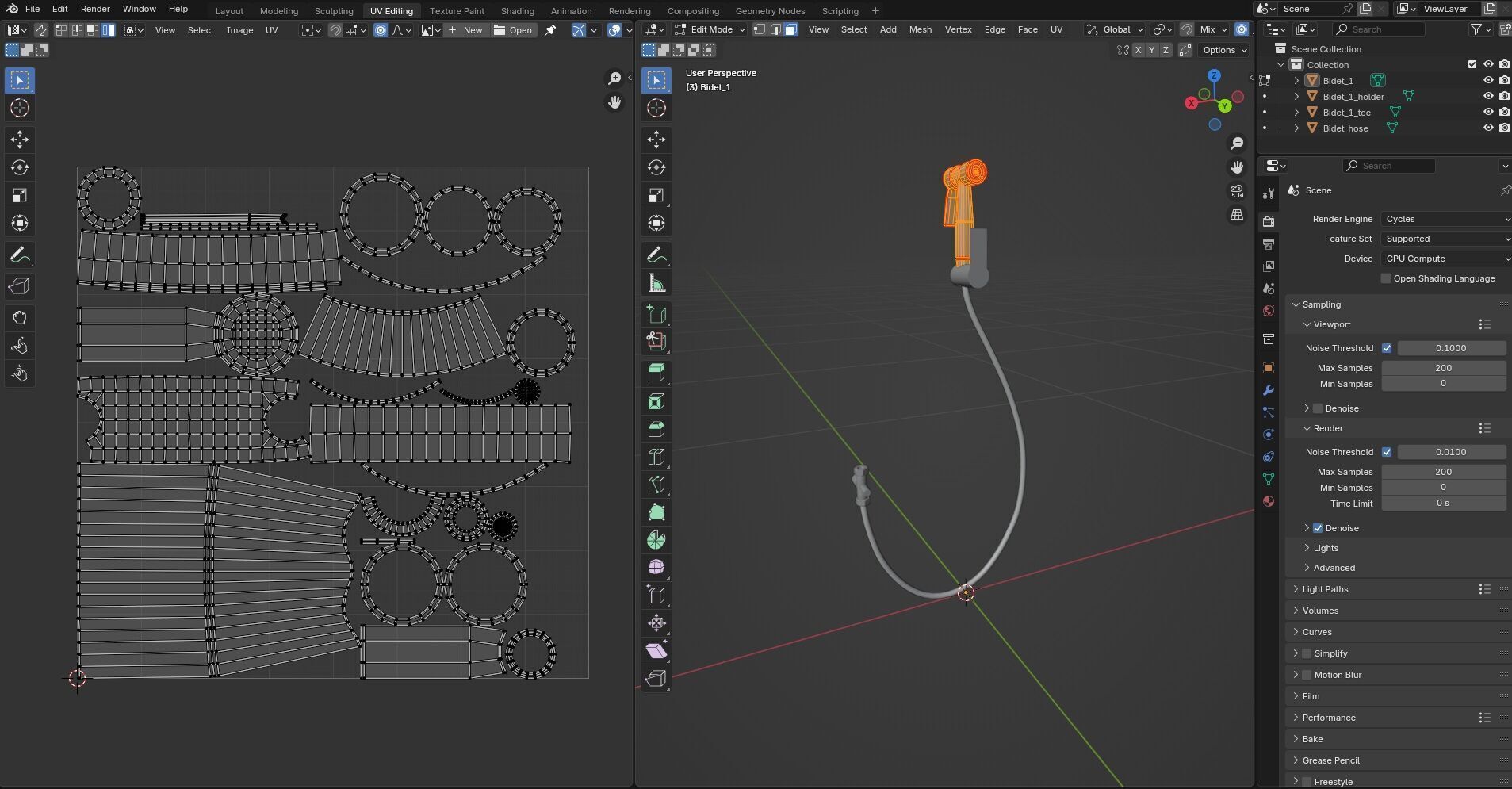1512x789 pixels.
Task: Click Open image button in UV editor
Action: coord(513,30)
